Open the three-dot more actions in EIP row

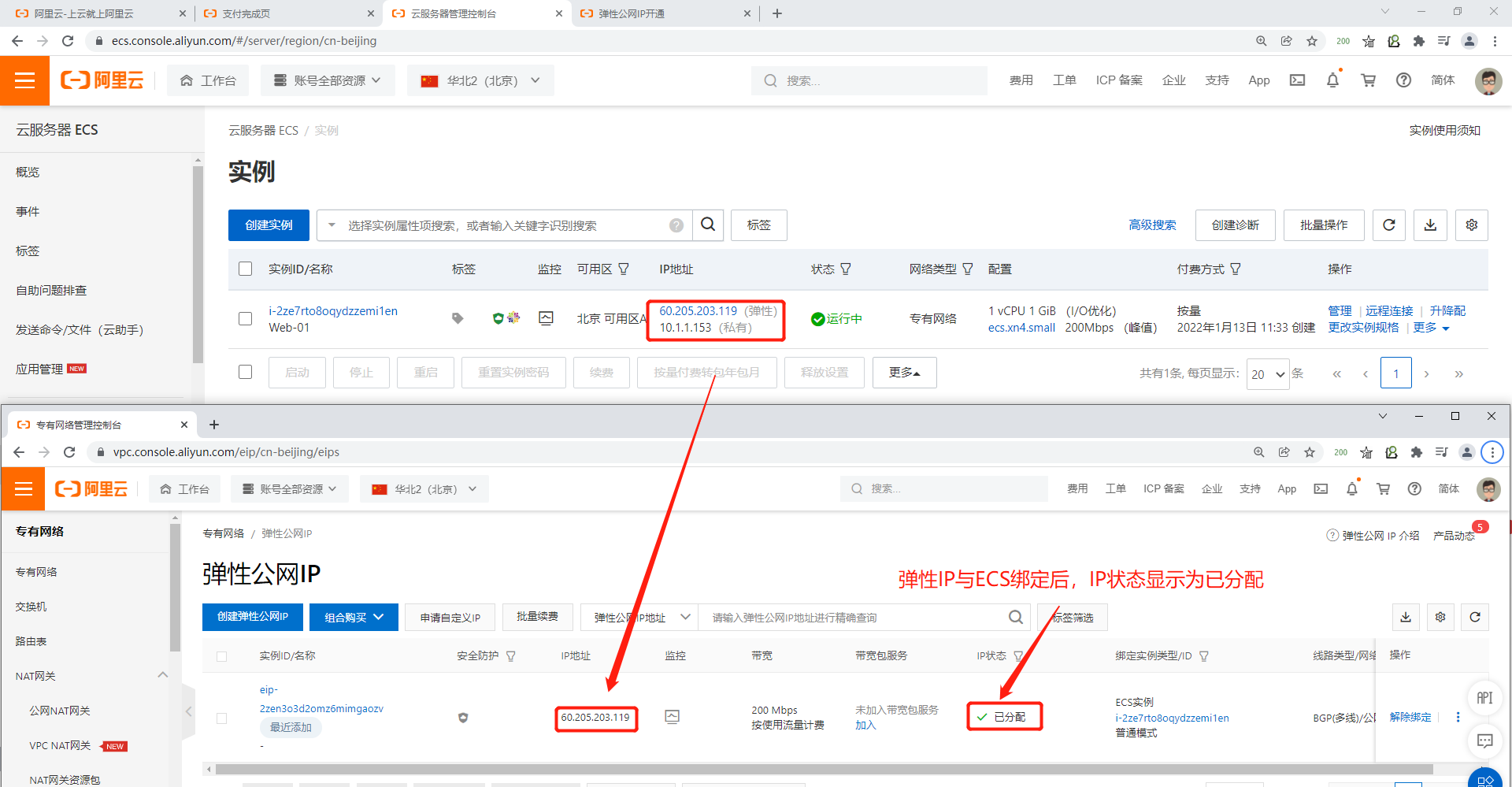1458,717
